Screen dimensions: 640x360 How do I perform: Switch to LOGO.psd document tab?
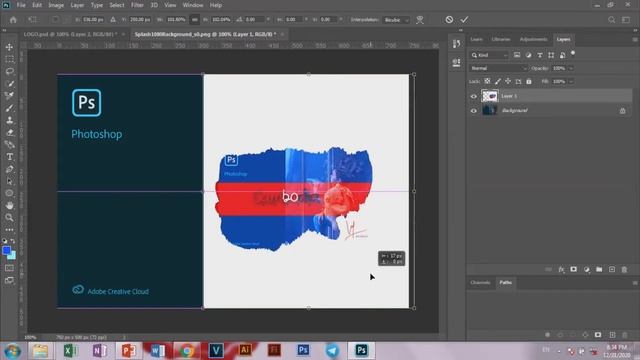(x=70, y=34)
